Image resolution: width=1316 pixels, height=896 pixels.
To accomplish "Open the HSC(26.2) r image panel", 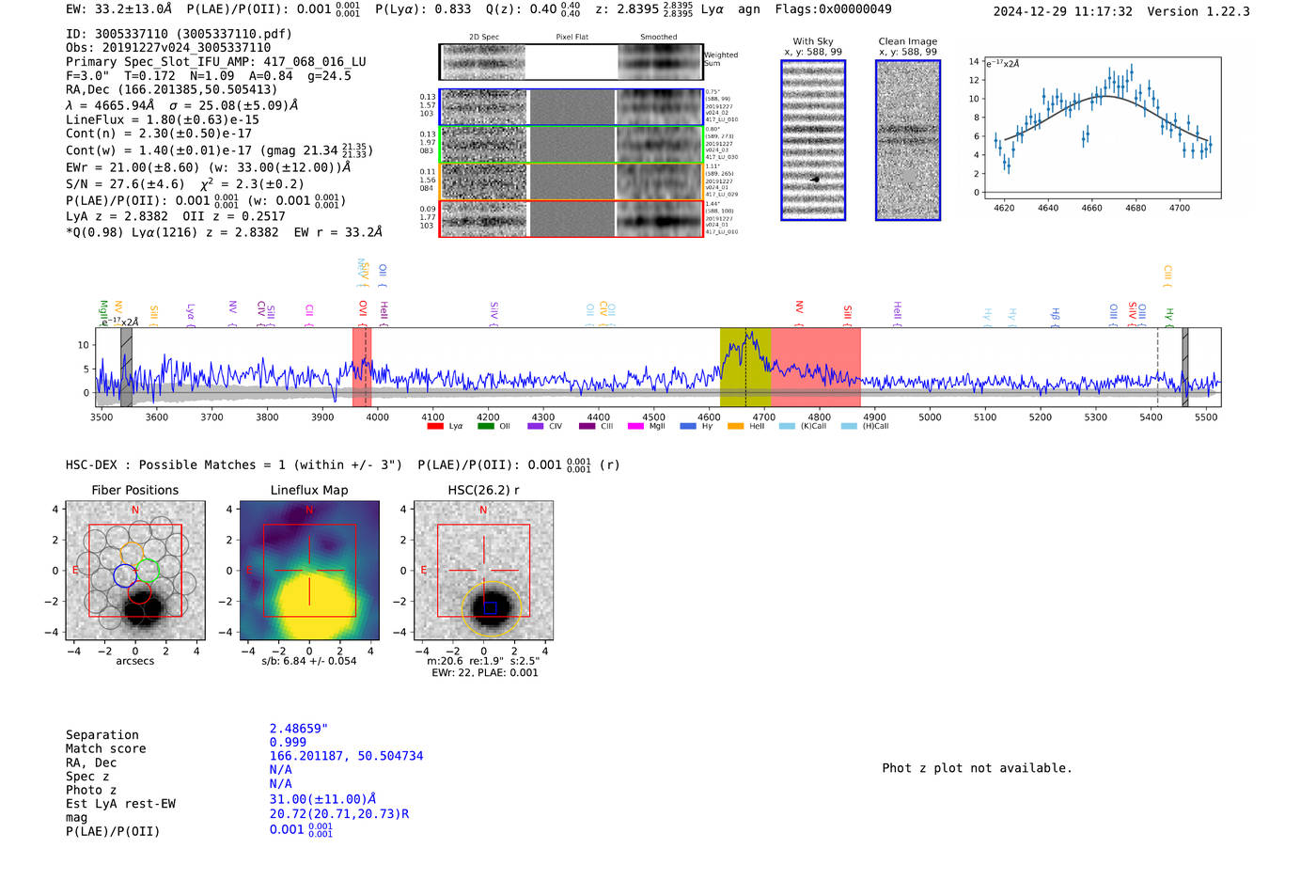I will coord(483,571).
